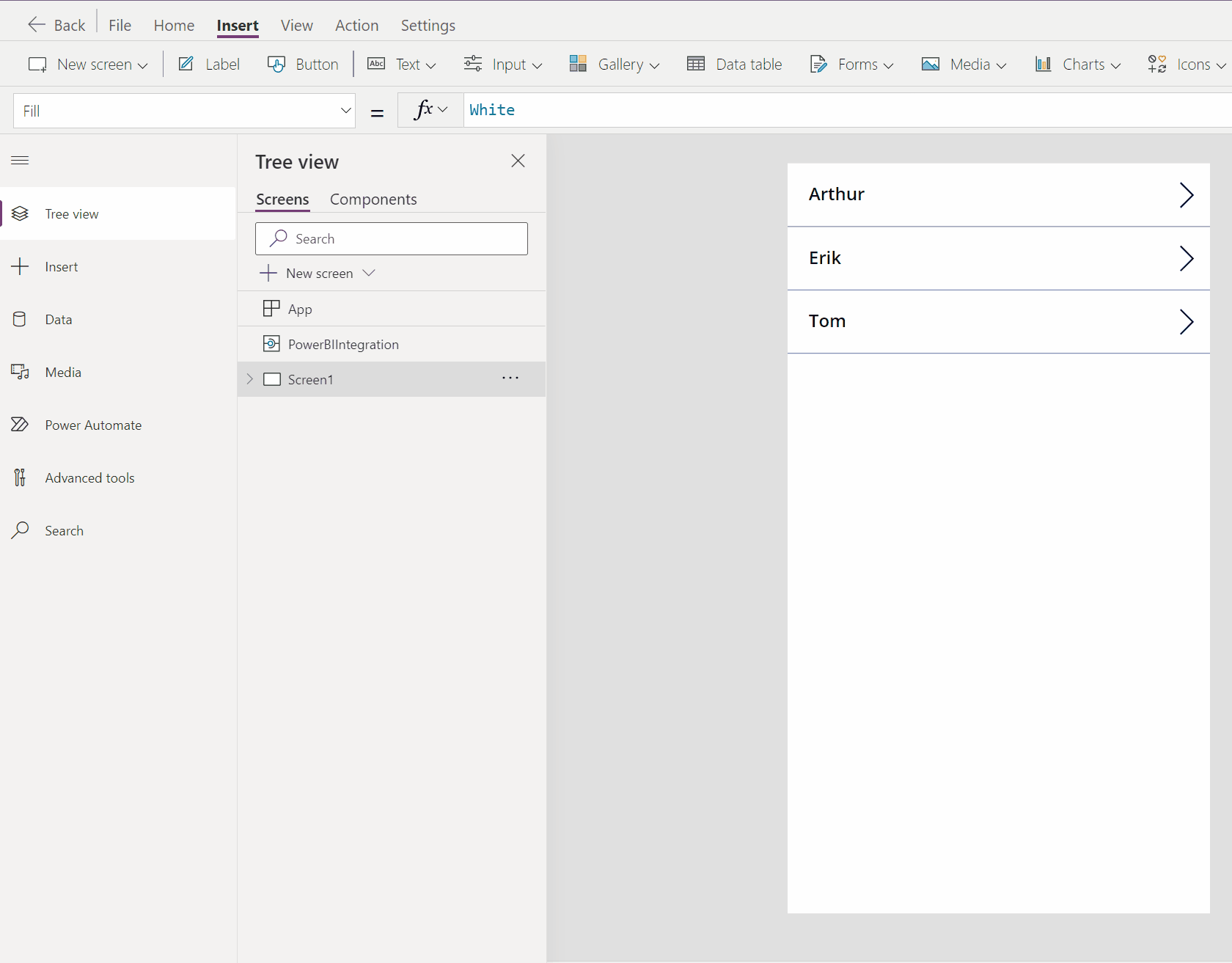Click the hamburger menu icon in left sidebar
This screenshot has width=1232, height=963.
point(20,161)
